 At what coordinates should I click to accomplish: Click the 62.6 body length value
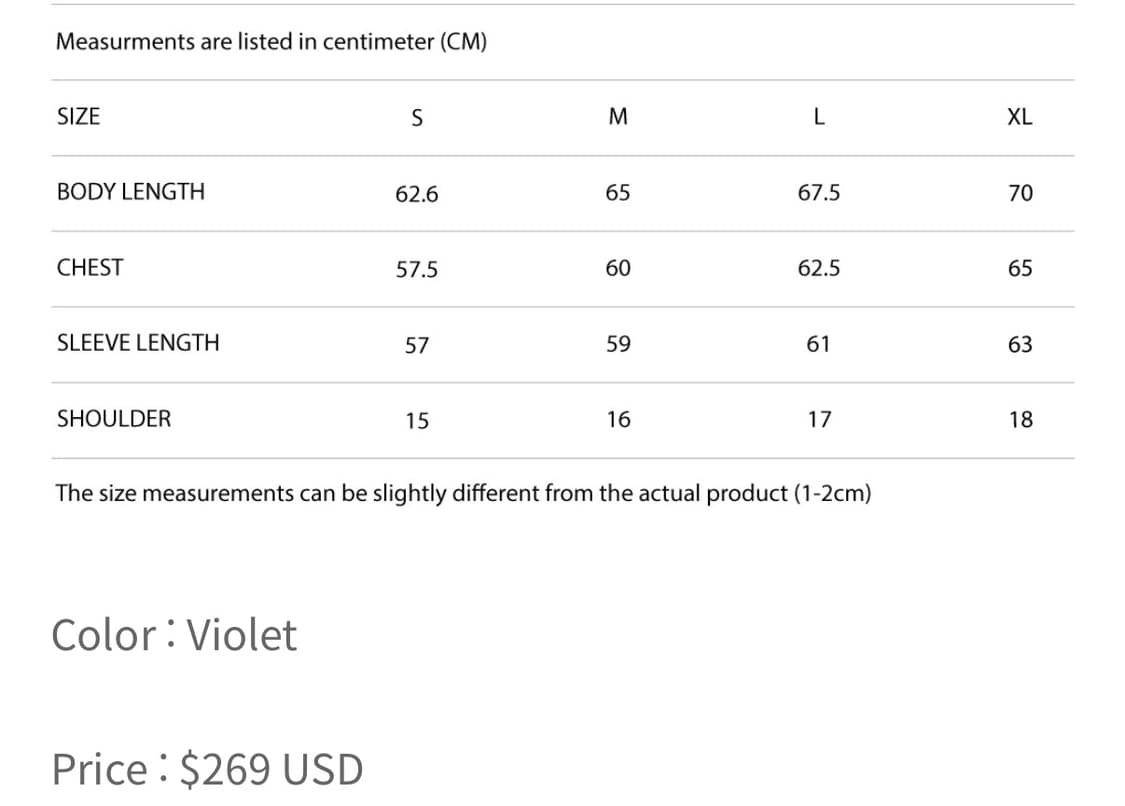pyautogui.click(x=417, y=194)
